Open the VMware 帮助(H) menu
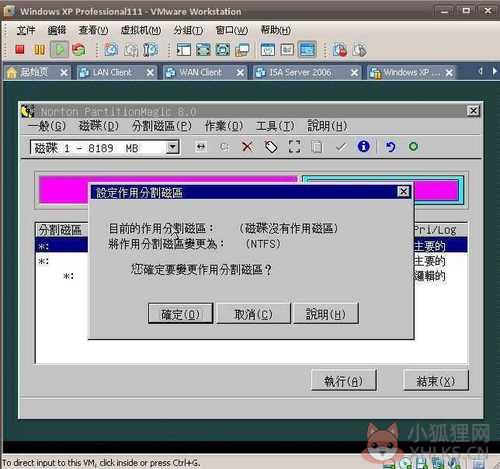 tap(275, 30)
